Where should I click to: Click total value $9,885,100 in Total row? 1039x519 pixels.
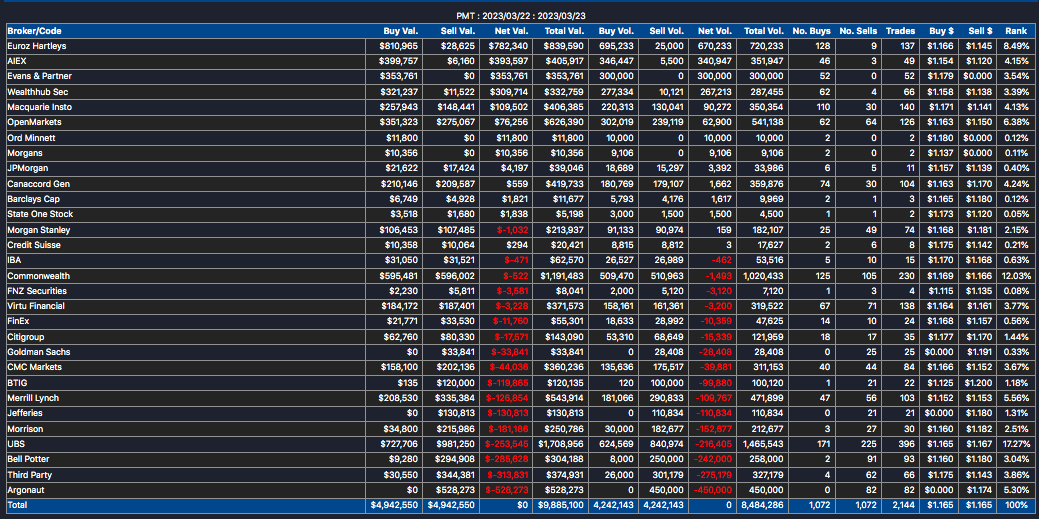tap(562, 505)
